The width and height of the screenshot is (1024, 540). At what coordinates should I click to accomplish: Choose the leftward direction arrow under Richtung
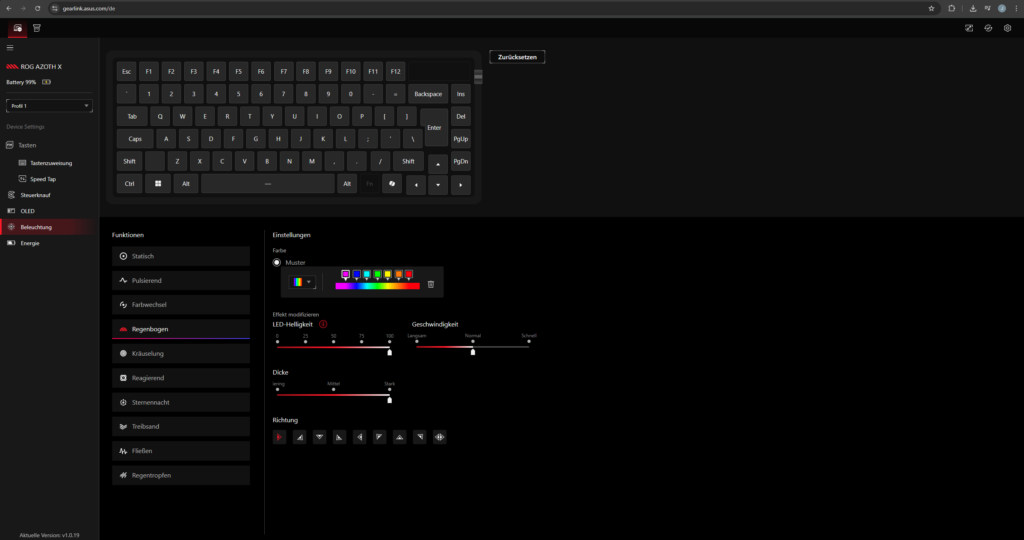(359, 437)
